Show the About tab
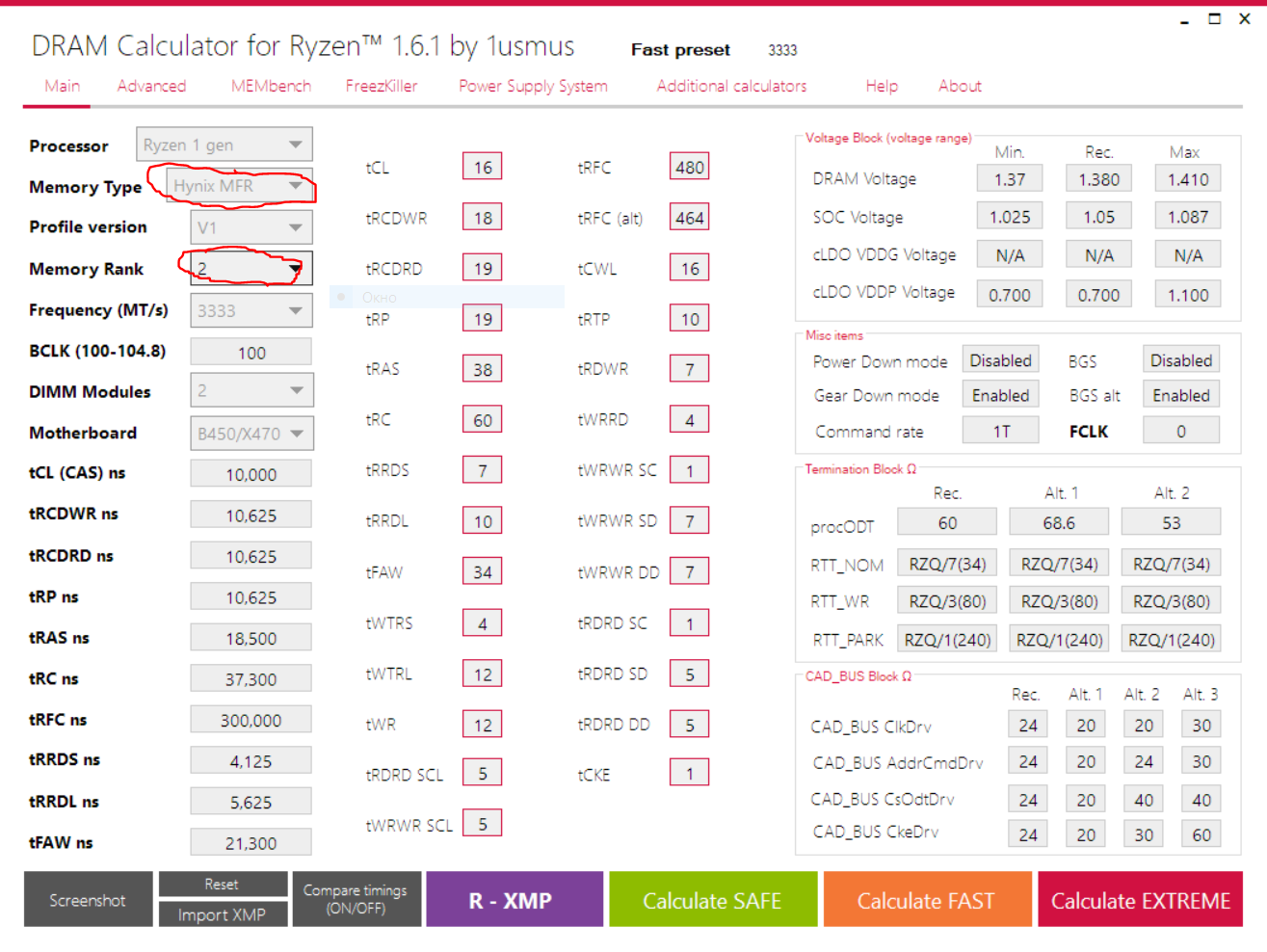Viewport: 1267px width, 952px height. click(x=960, y=86)
